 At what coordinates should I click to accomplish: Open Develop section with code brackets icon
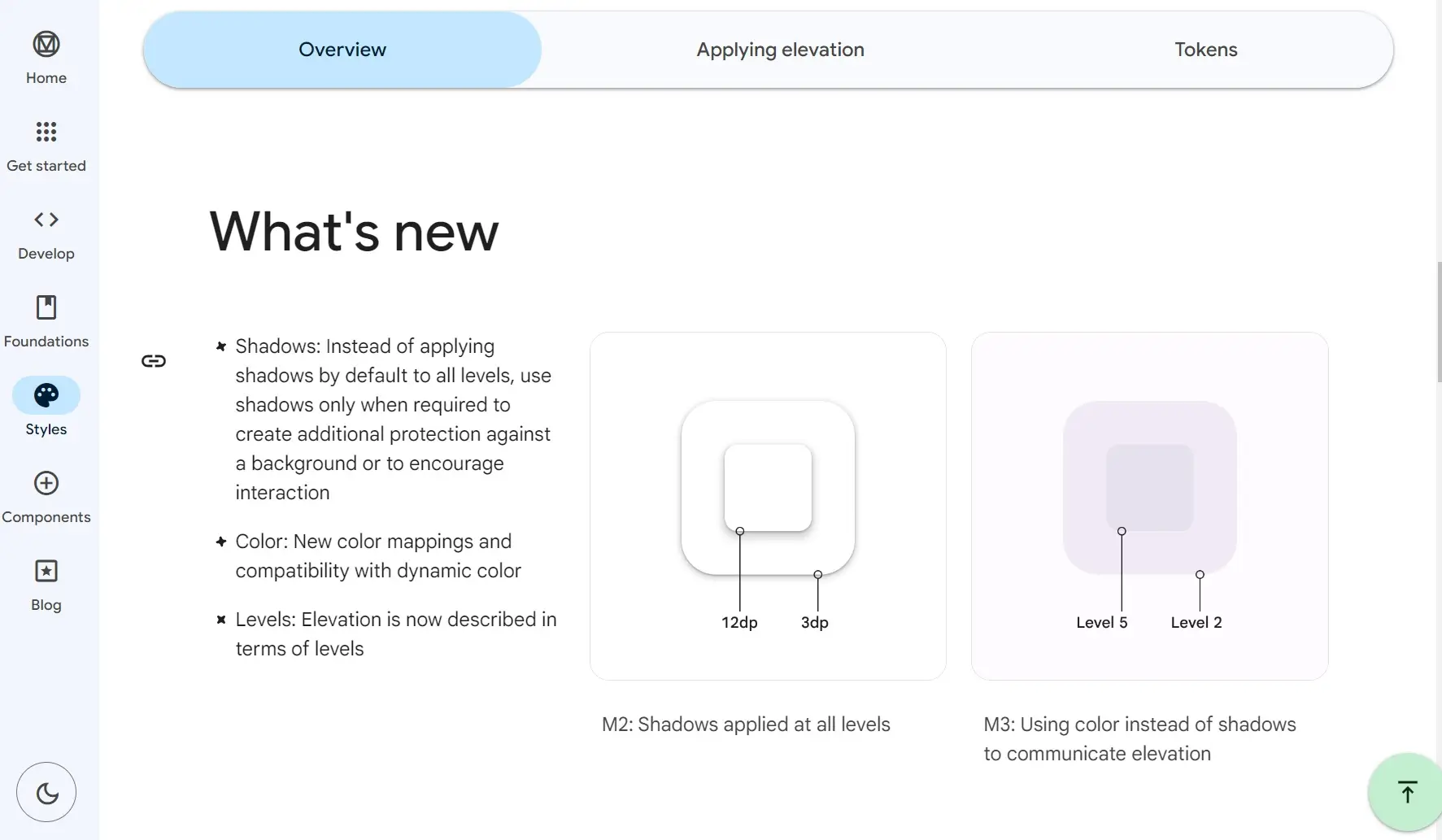[46, 220]
